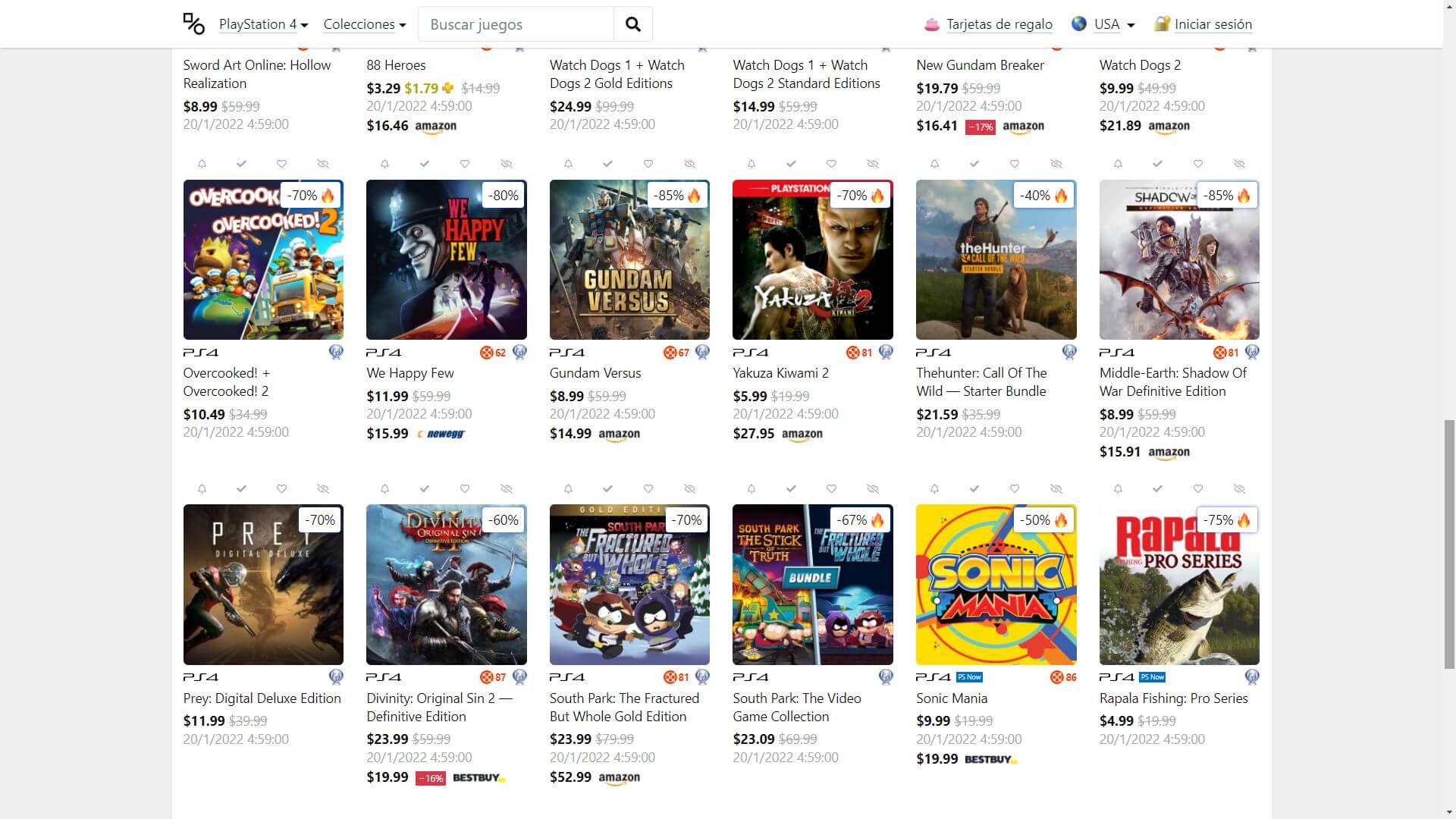
Task: Click the bell alert icon above Overcooked
Action: point(202,164)
